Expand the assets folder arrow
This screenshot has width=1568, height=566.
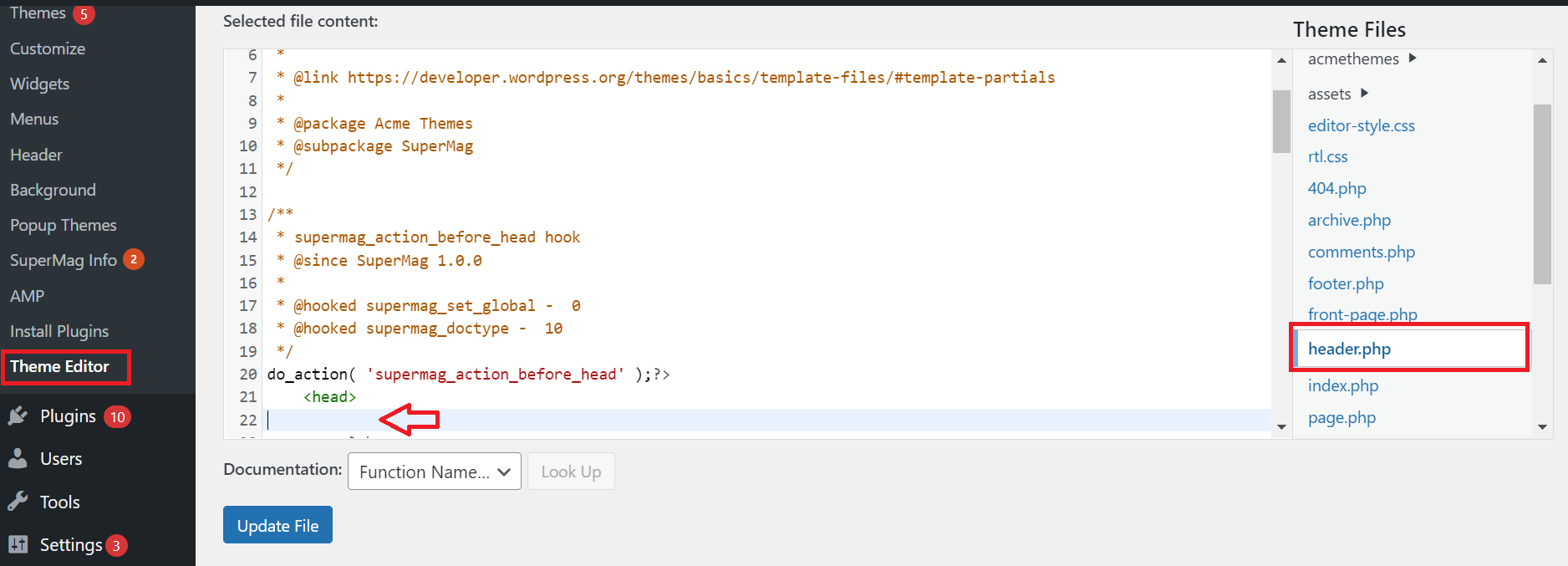[x=1364, y=93]
